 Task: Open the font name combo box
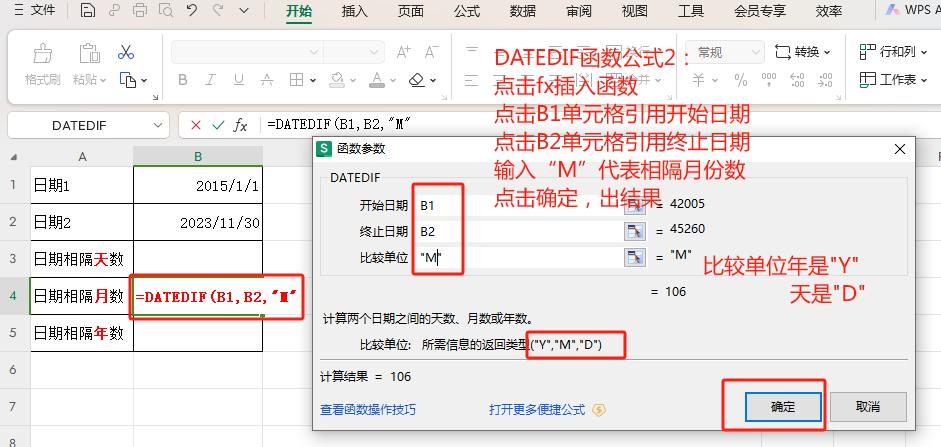coord(247,52)
